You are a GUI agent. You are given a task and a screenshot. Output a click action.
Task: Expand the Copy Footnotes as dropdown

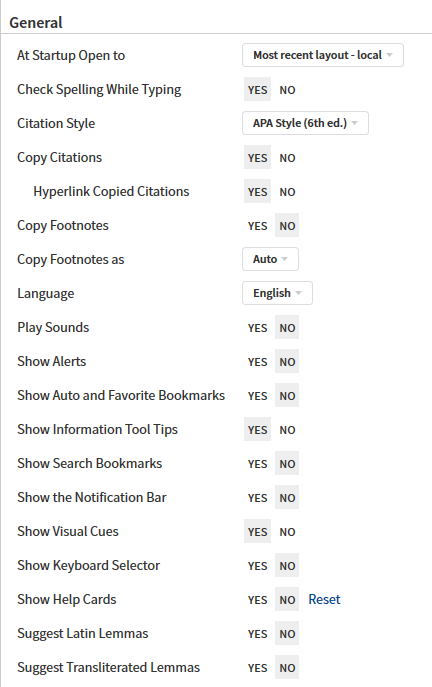click(x=270, y=259)
